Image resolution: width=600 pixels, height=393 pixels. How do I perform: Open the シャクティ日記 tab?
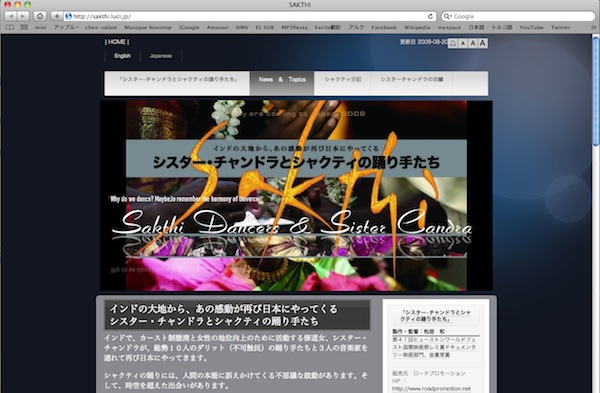click(x=343, y=80)
